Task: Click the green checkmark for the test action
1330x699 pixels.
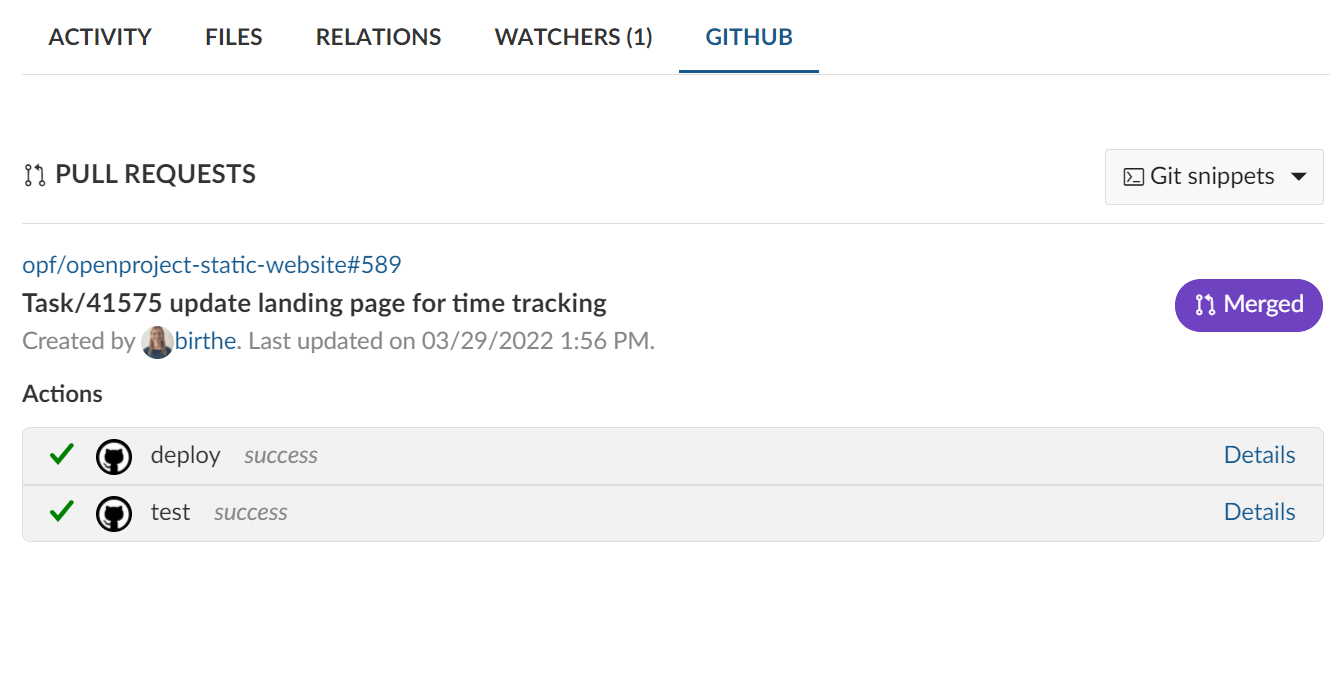Action: tap(60, 512)
